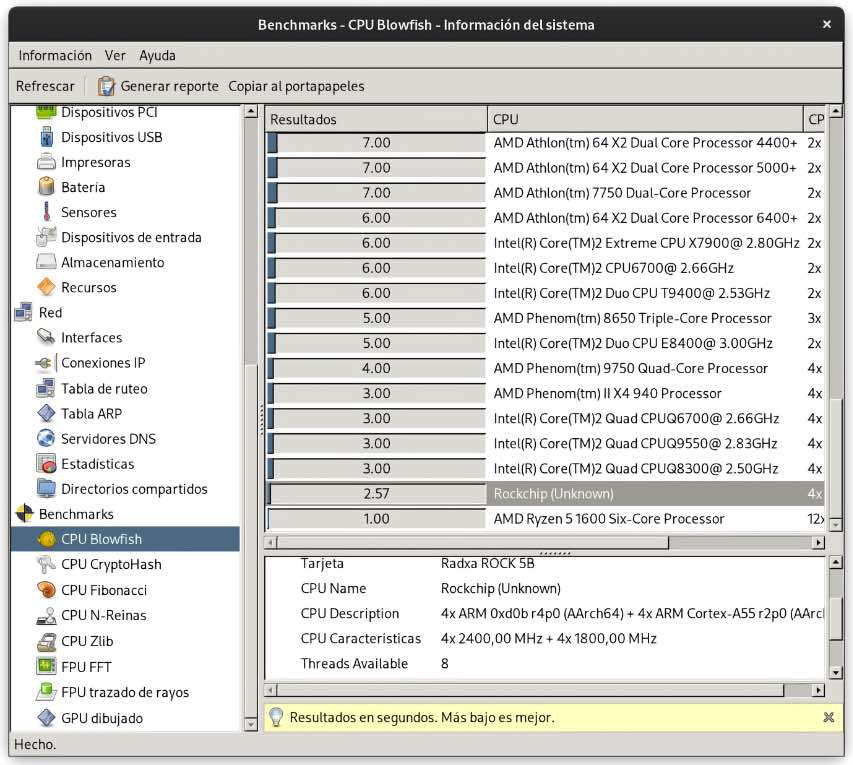Screen dimensions: 853x765
Task: Click the CPU Description row
Action: [x=545, y=613]
